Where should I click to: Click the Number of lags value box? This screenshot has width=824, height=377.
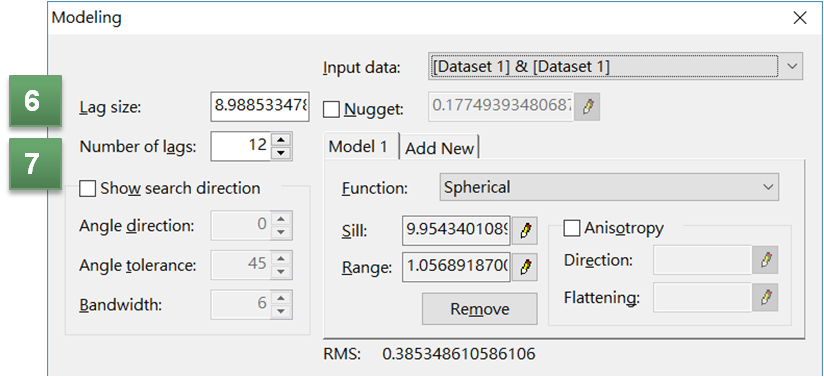pos(242,146)
